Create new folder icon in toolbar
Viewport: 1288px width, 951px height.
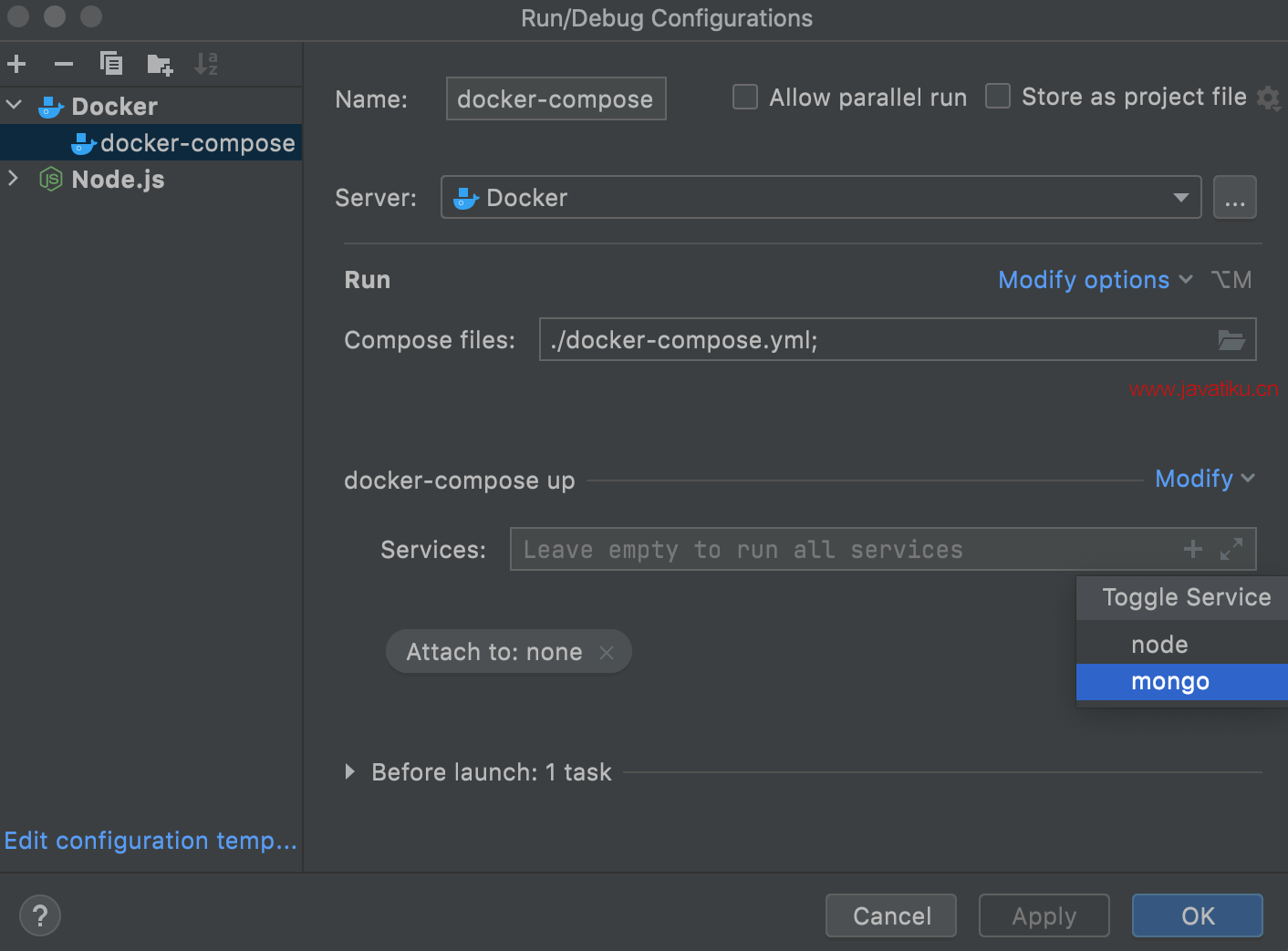point(160,64)
